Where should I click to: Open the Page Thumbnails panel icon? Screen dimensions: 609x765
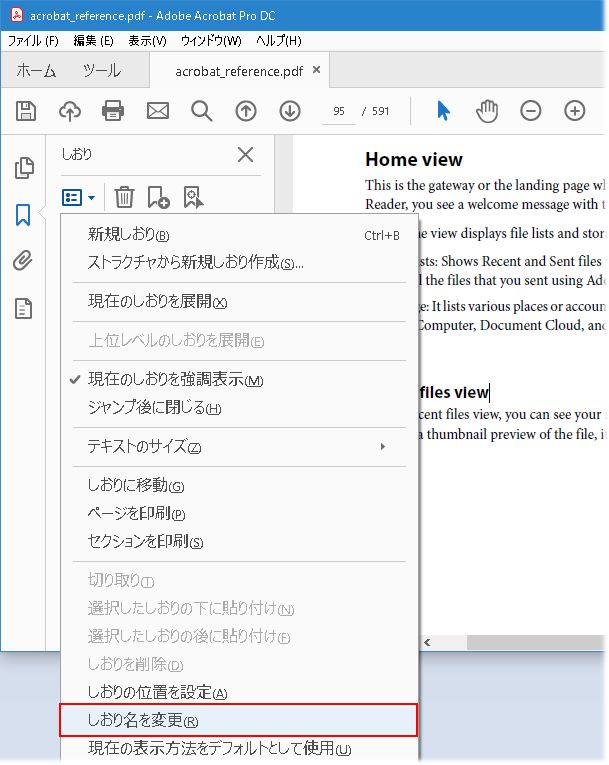(x=24, y=168)
